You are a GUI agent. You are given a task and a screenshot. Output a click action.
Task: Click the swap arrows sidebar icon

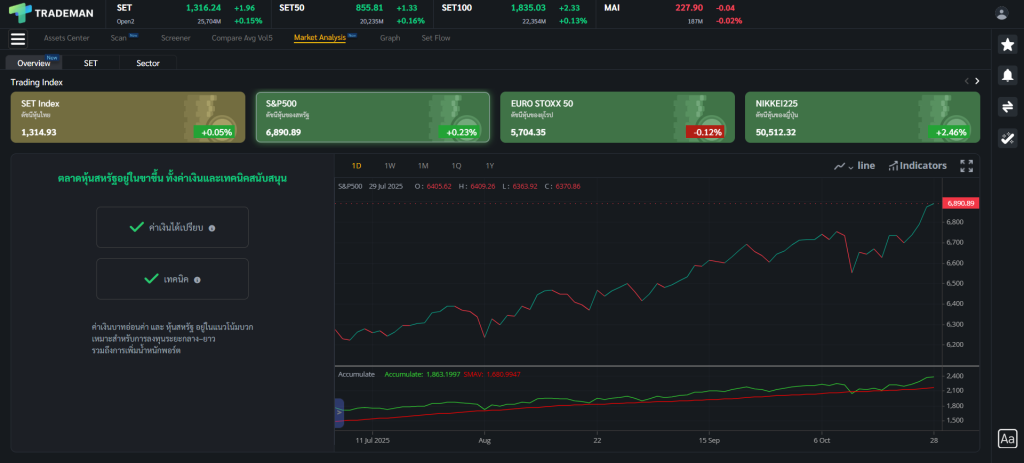1007,107
